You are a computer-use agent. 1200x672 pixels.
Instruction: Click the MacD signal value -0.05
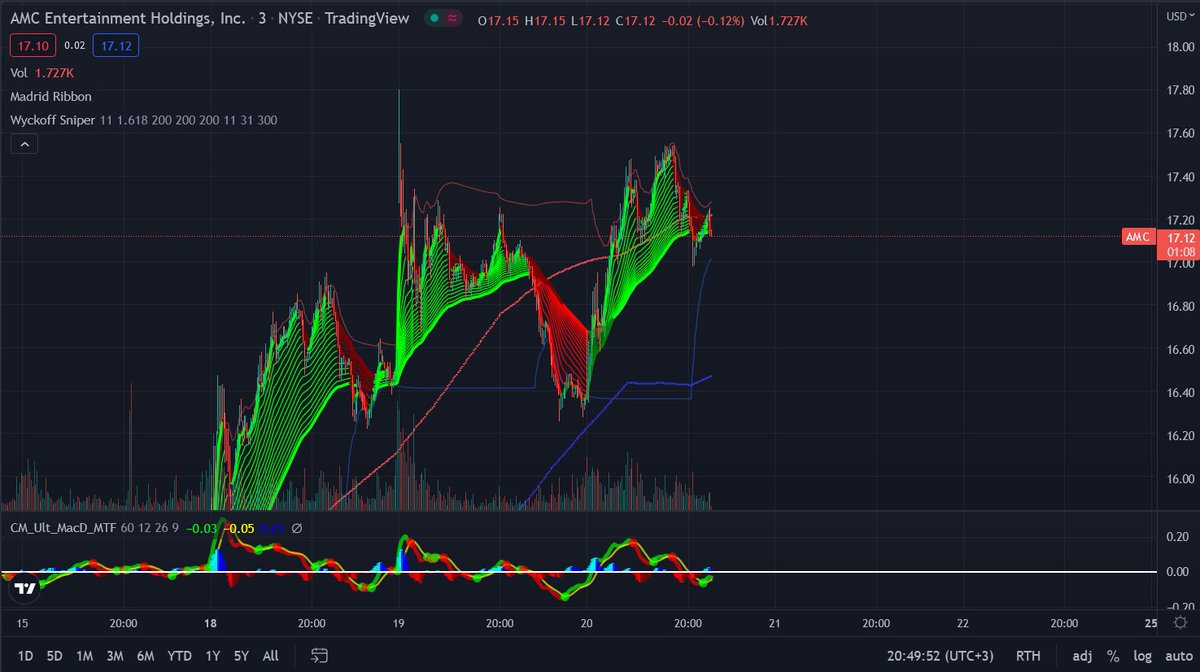238,529
